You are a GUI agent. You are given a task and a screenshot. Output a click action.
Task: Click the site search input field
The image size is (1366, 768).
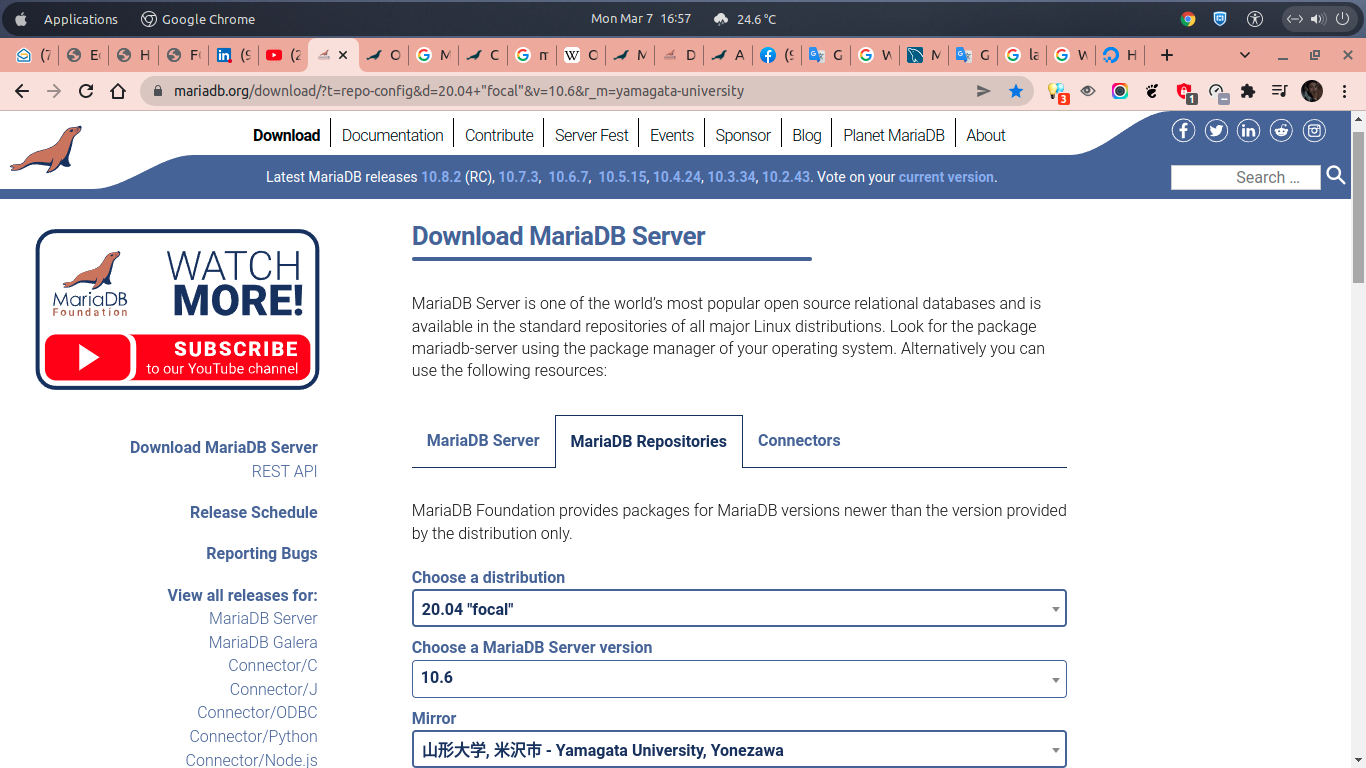tap(1246, 177)
